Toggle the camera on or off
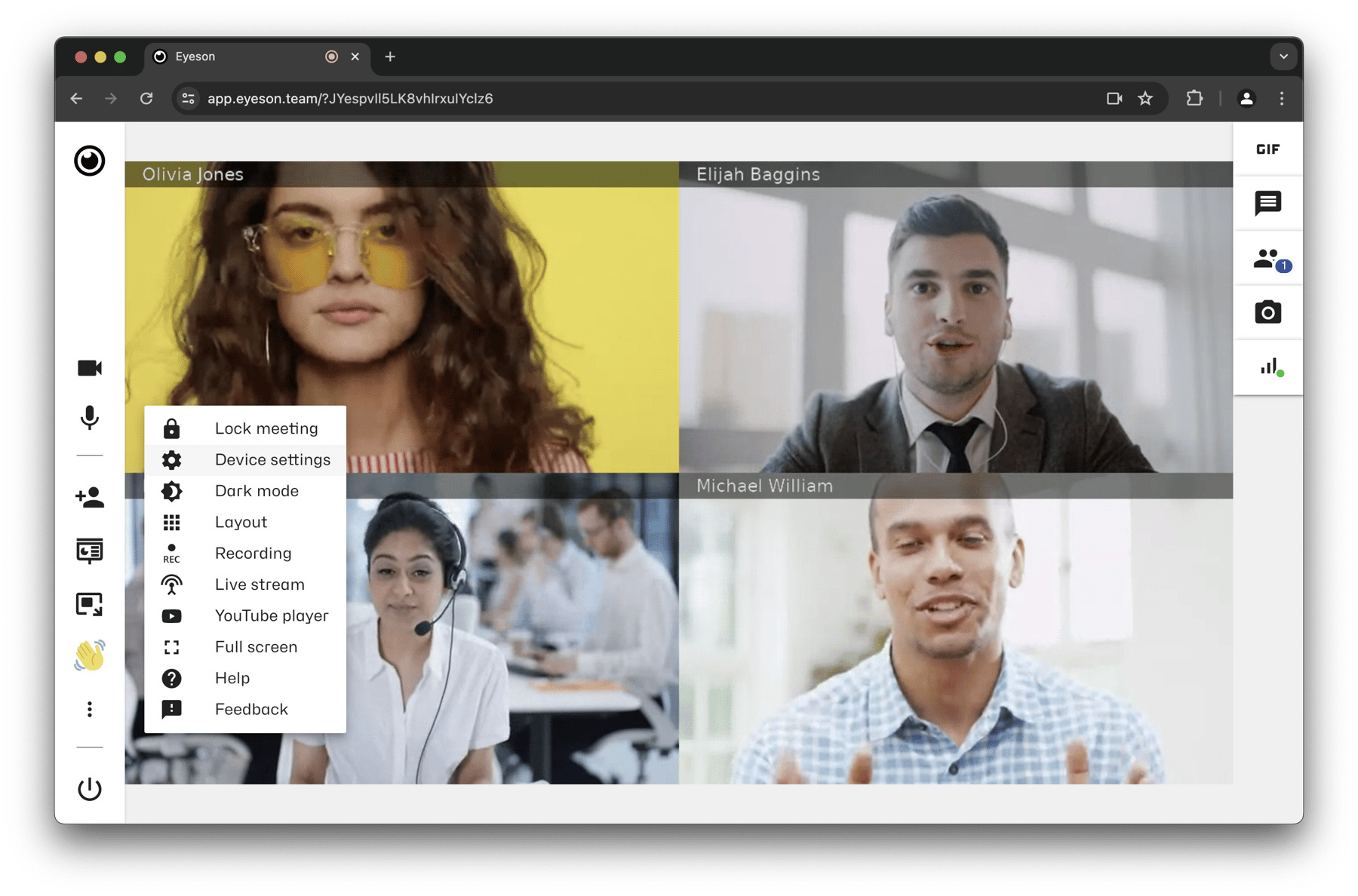Image resolution: width=1358 pixels, height=896 pixels. (90, 368)
